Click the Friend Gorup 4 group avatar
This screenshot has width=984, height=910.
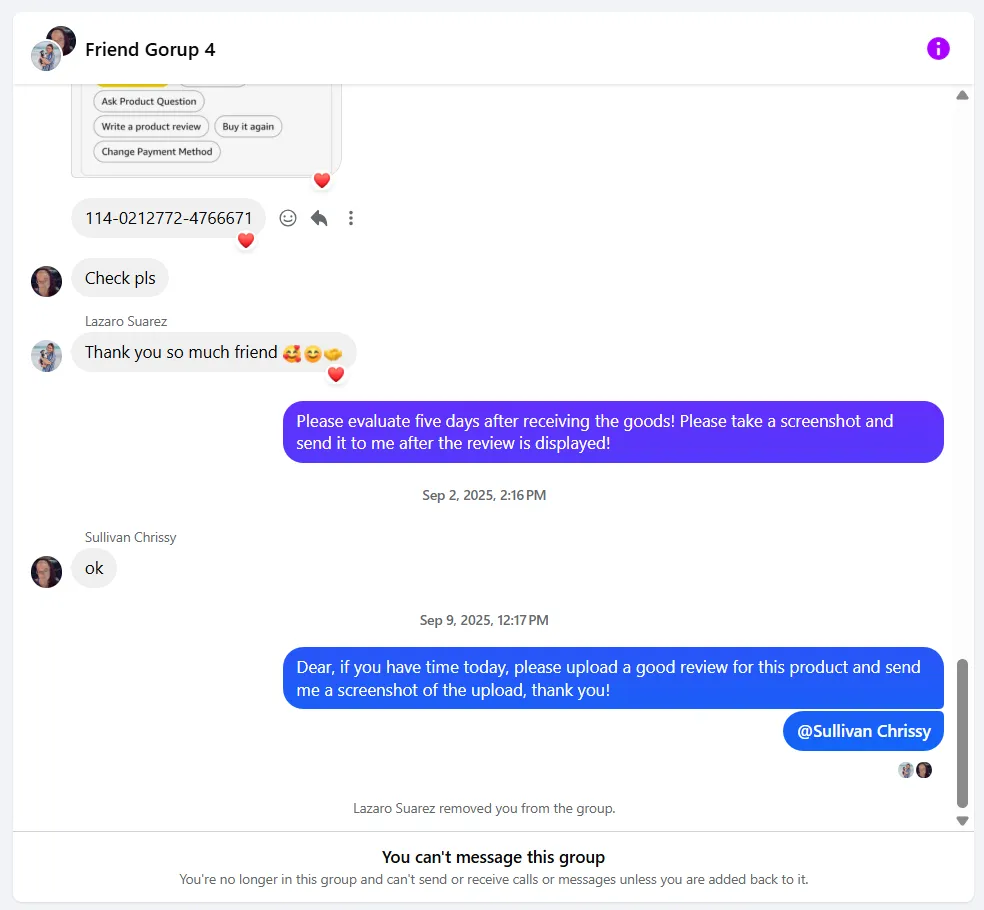click(53, 49)
